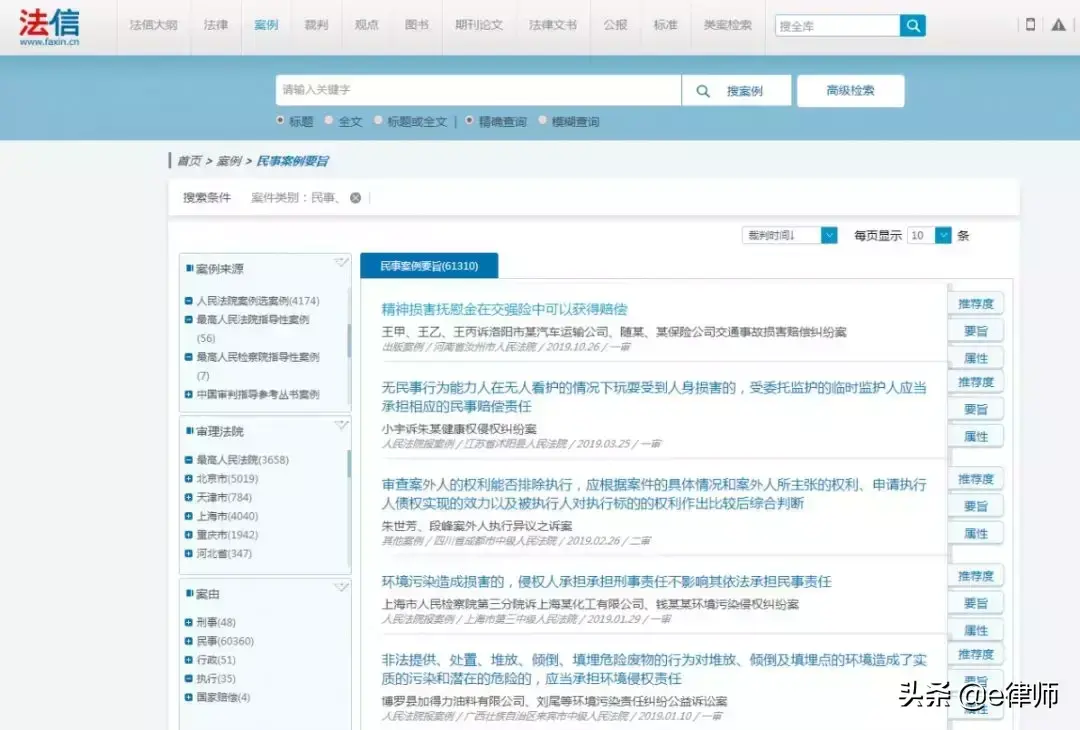1080x730 pixels.
Task: Click 属性 for the 朱世芳、段峰 case
Action: 975,534
